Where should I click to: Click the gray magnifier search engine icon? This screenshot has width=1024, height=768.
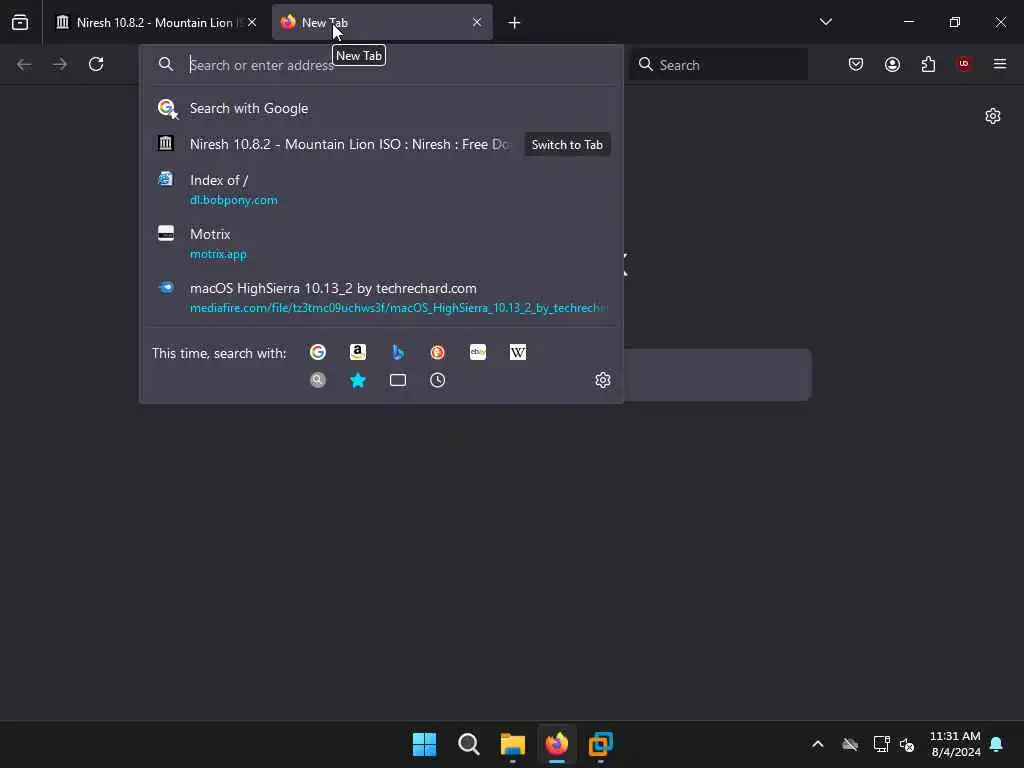point(318,380)
